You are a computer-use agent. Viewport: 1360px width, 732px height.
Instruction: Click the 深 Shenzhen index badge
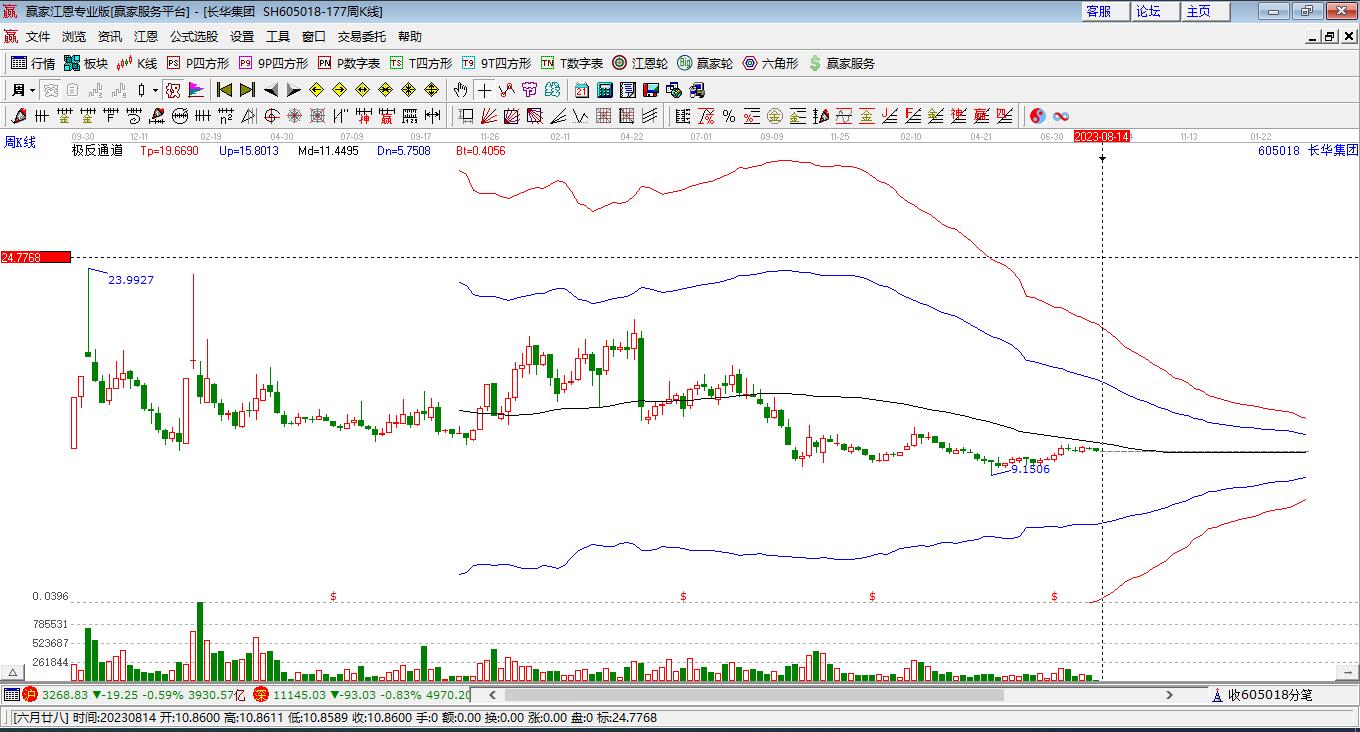(261, 694)
